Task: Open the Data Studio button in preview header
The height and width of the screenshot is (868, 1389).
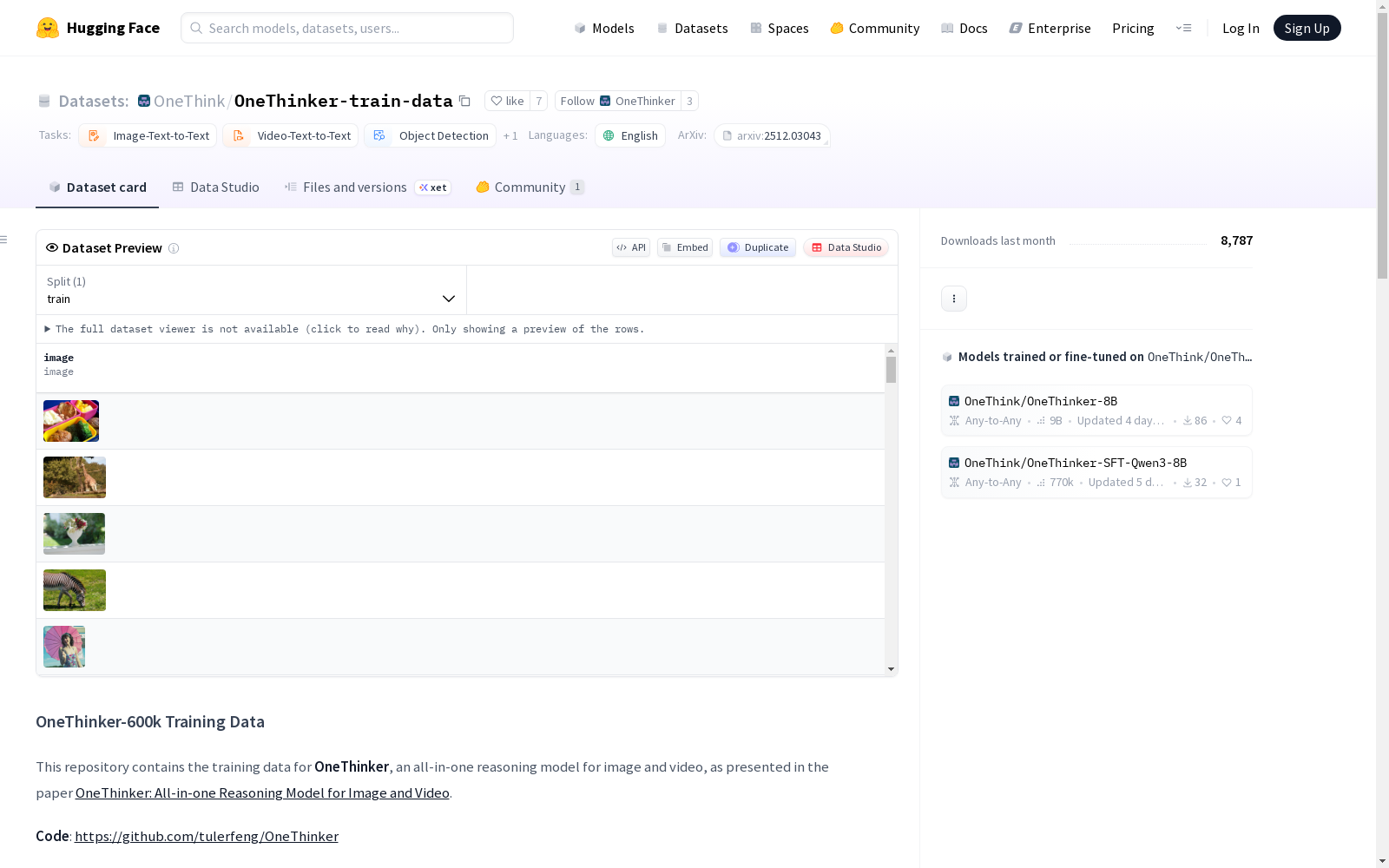Action: pyautogui.click(x=846, y=247)
